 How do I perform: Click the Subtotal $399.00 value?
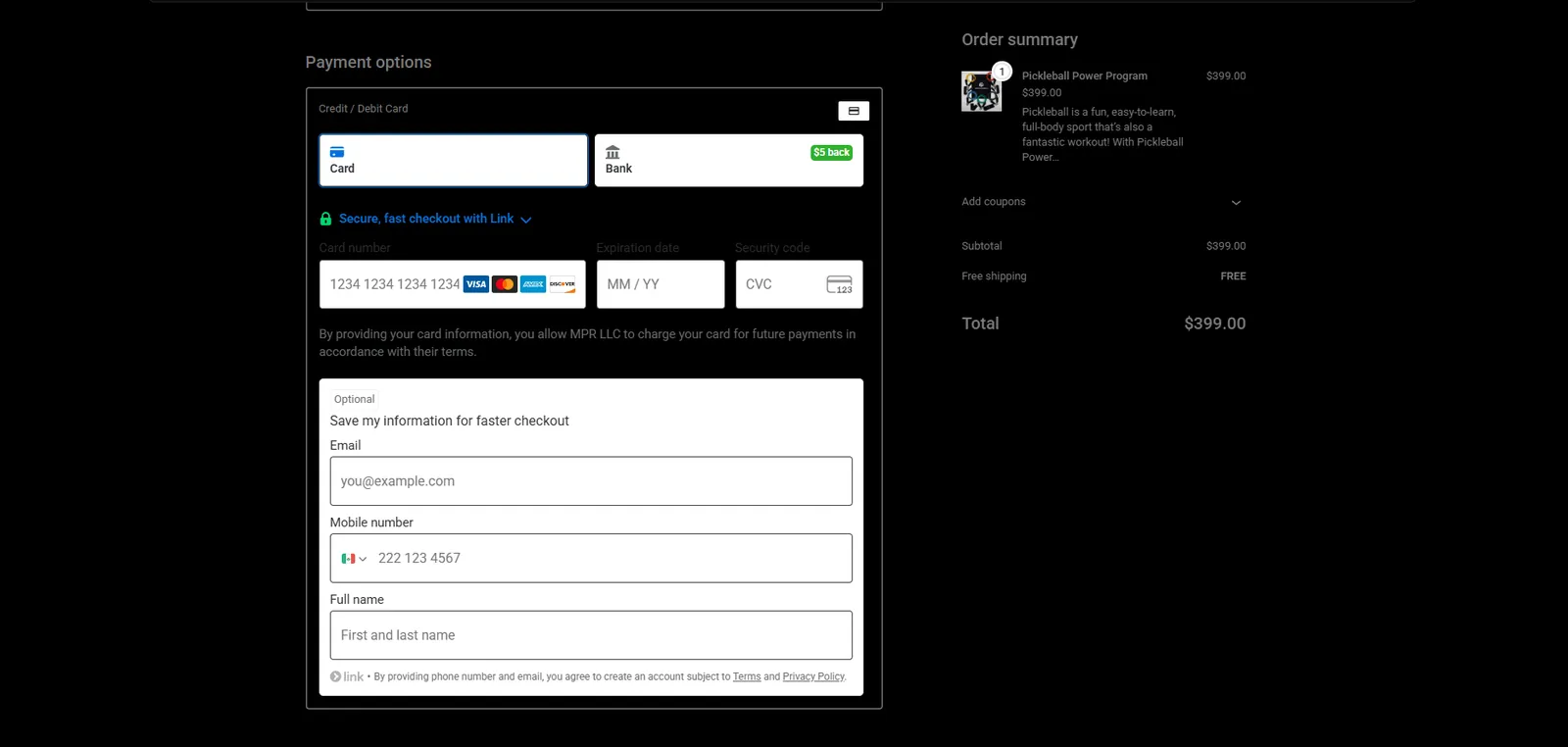(x=1226, y=246)
